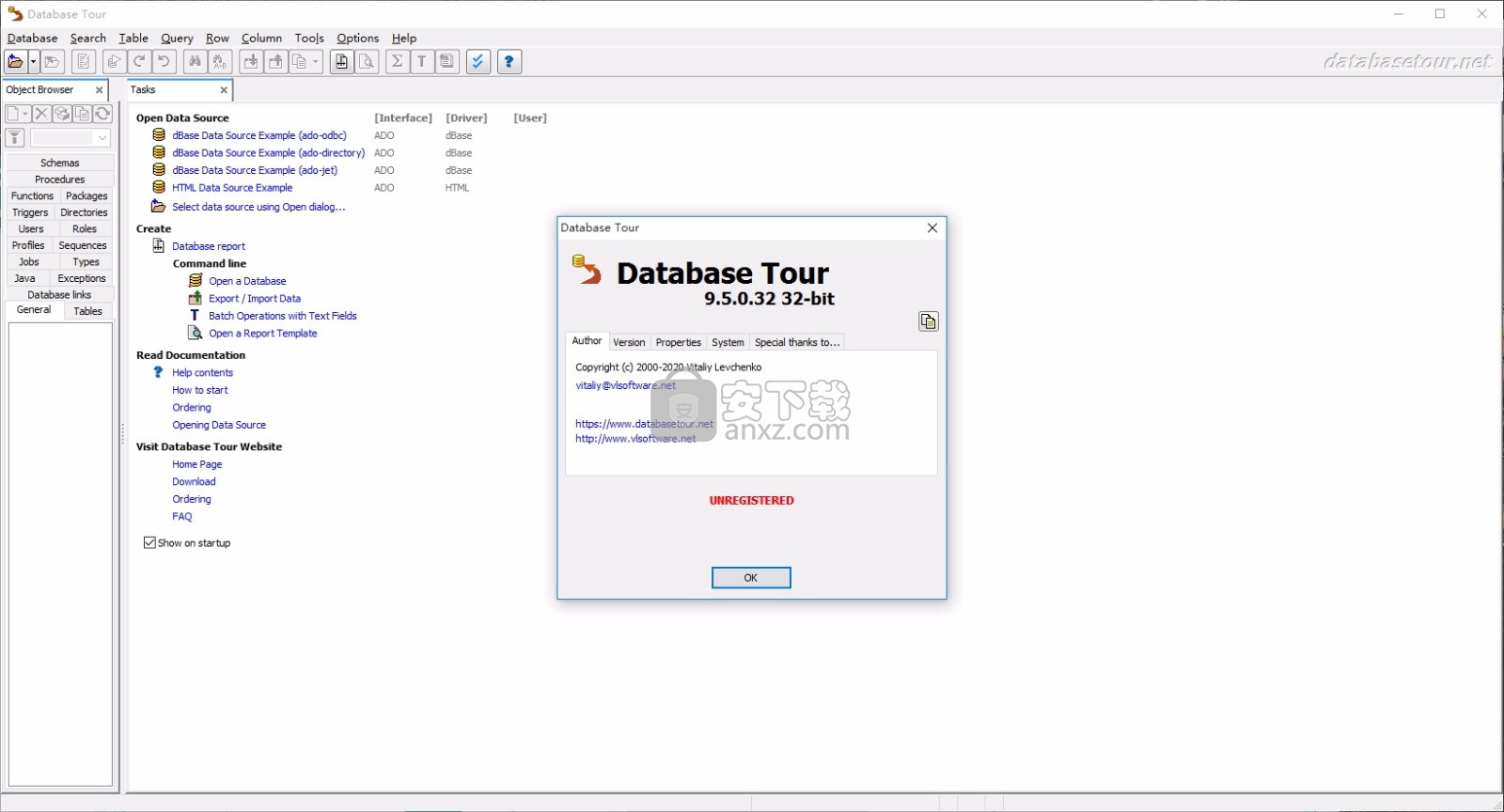Open the https://www.databasetour.net link
The image size is (1504, 812).
point(644,424)
